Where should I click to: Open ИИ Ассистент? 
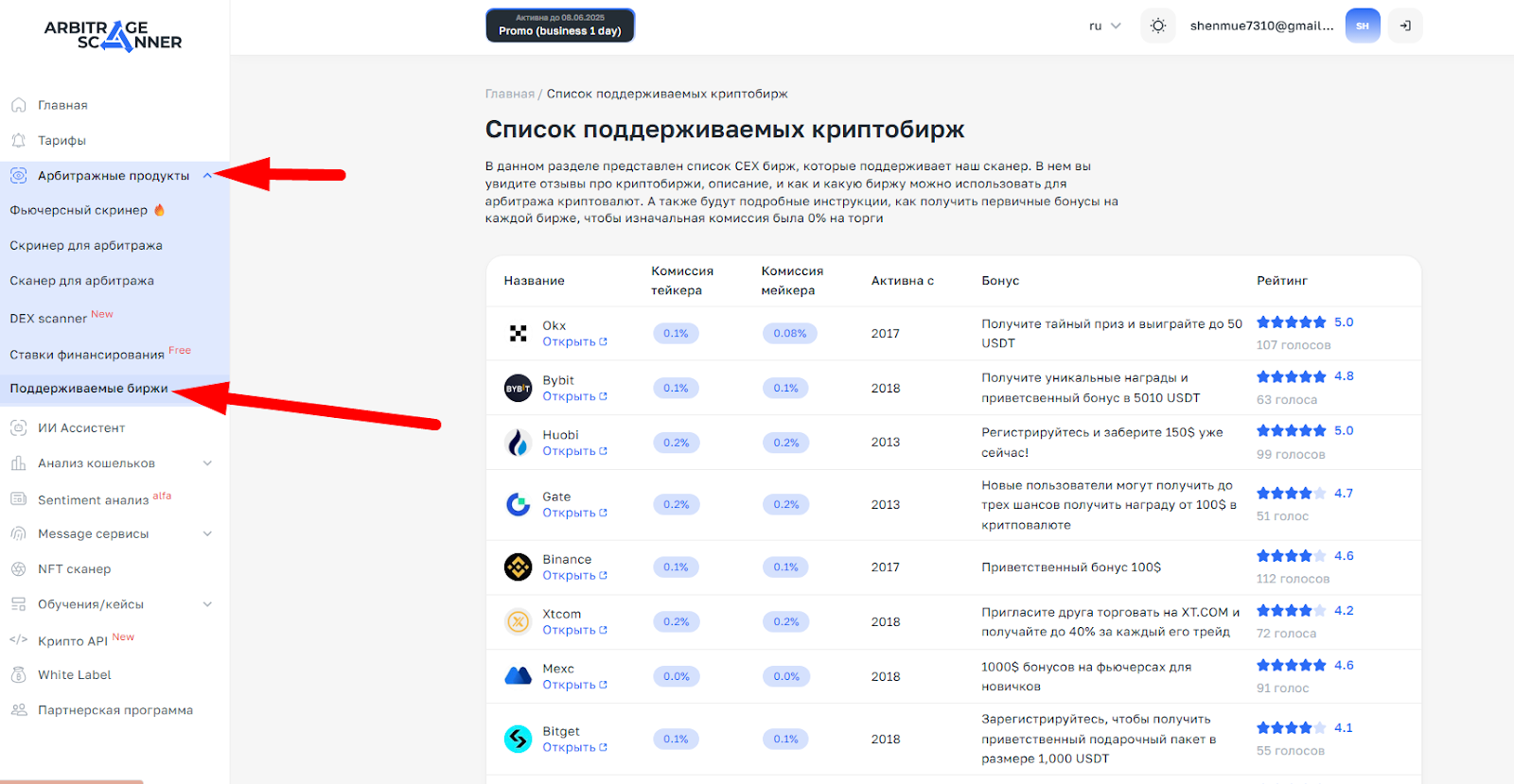[81, 428]
